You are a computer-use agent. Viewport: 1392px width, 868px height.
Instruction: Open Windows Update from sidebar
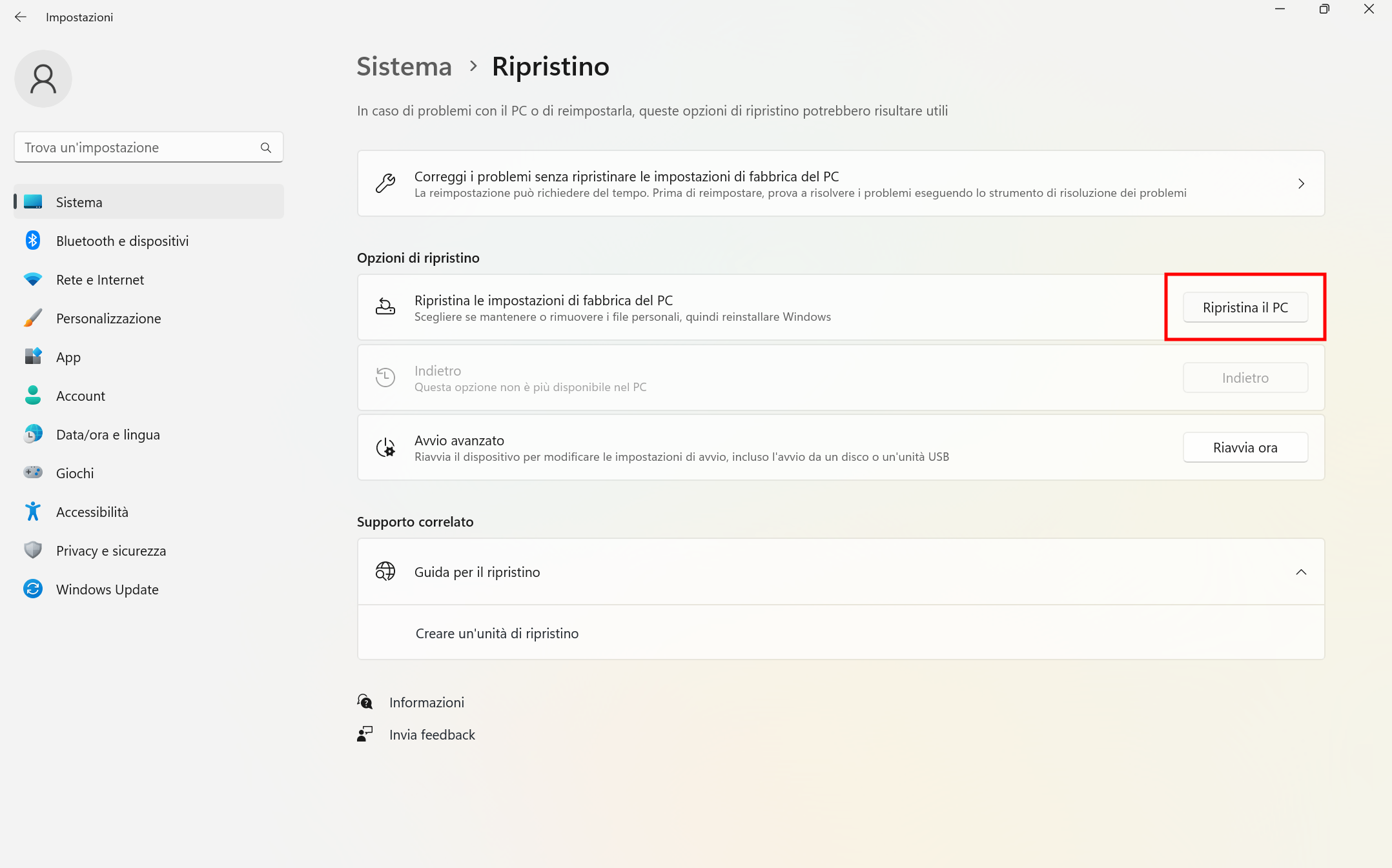tap(107, 589)
